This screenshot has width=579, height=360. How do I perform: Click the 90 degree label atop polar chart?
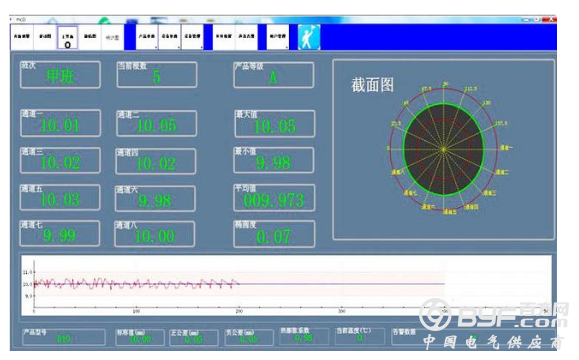[x=446, y=84]
